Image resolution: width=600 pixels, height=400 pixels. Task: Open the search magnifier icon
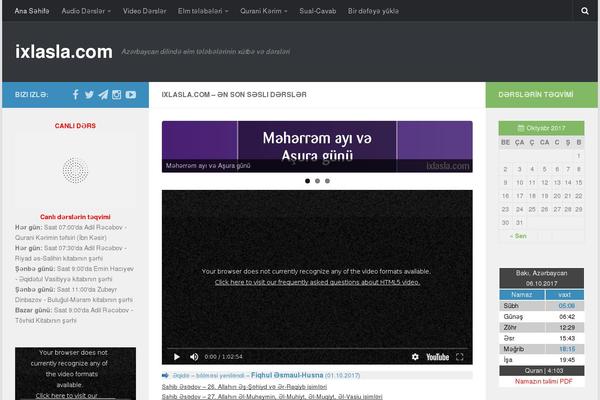(x=585, y=11)
